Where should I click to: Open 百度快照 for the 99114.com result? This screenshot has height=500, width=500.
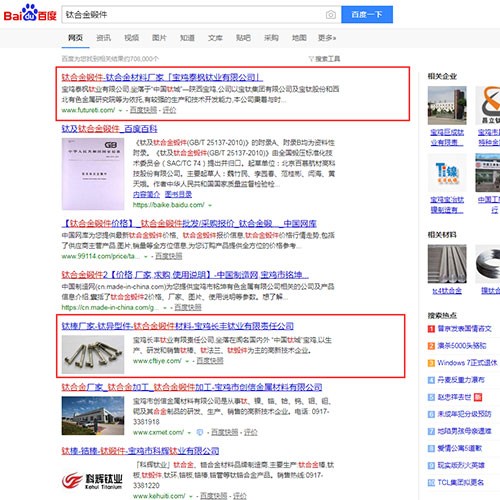pos(169,256)
